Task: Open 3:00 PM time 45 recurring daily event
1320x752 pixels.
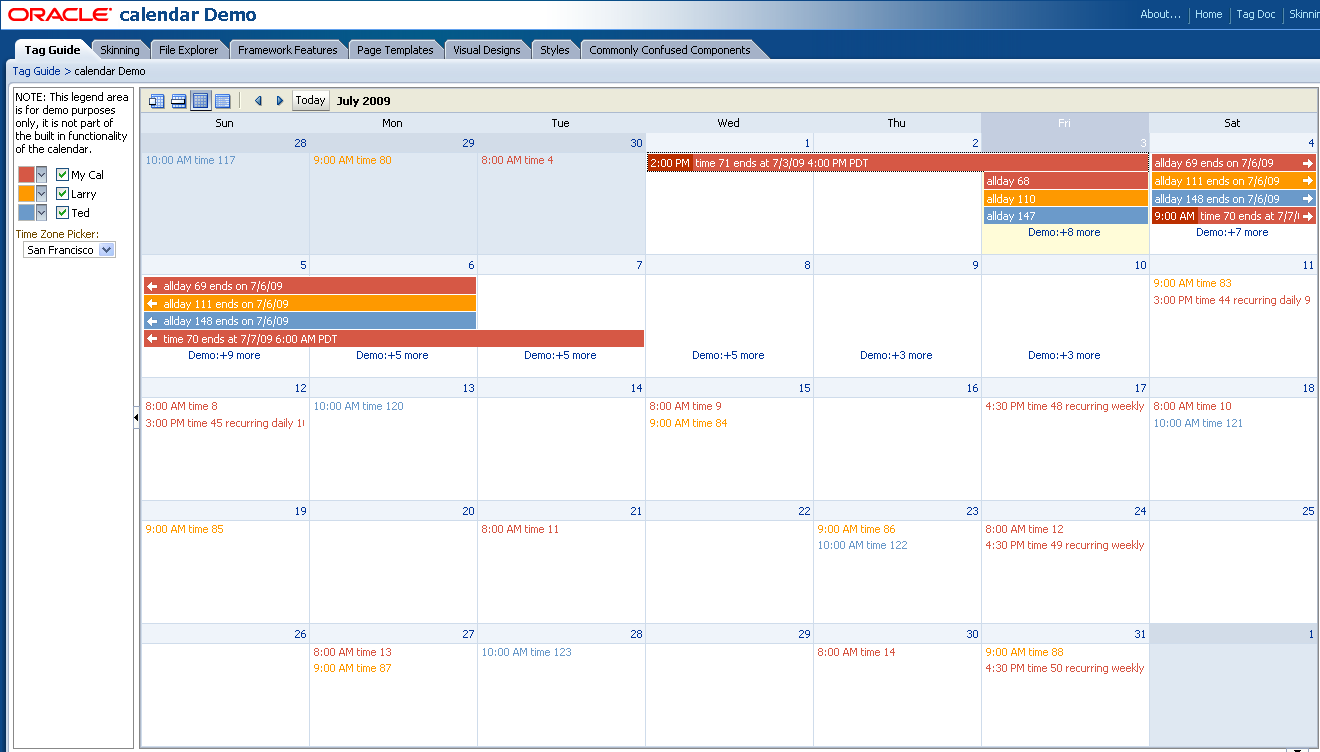Action: (x=224, y=423)
